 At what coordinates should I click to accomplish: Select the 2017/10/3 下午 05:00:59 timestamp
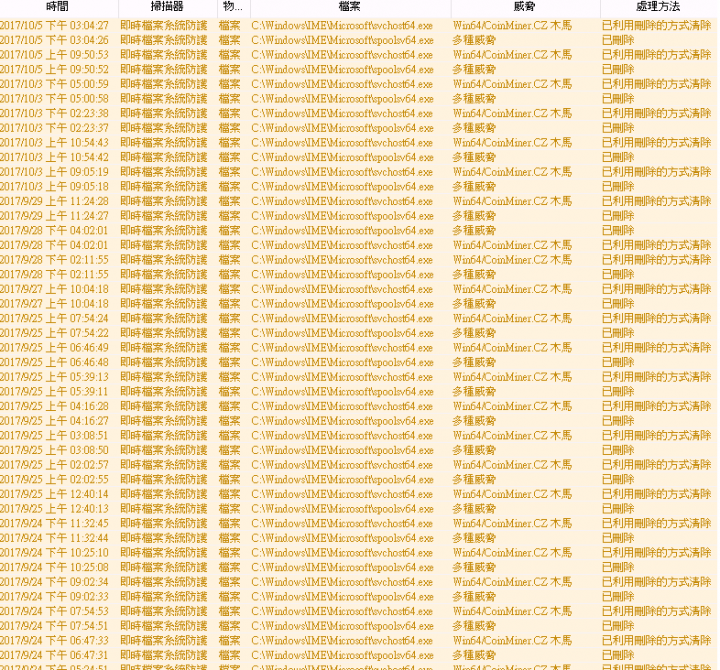pos(54,84)
